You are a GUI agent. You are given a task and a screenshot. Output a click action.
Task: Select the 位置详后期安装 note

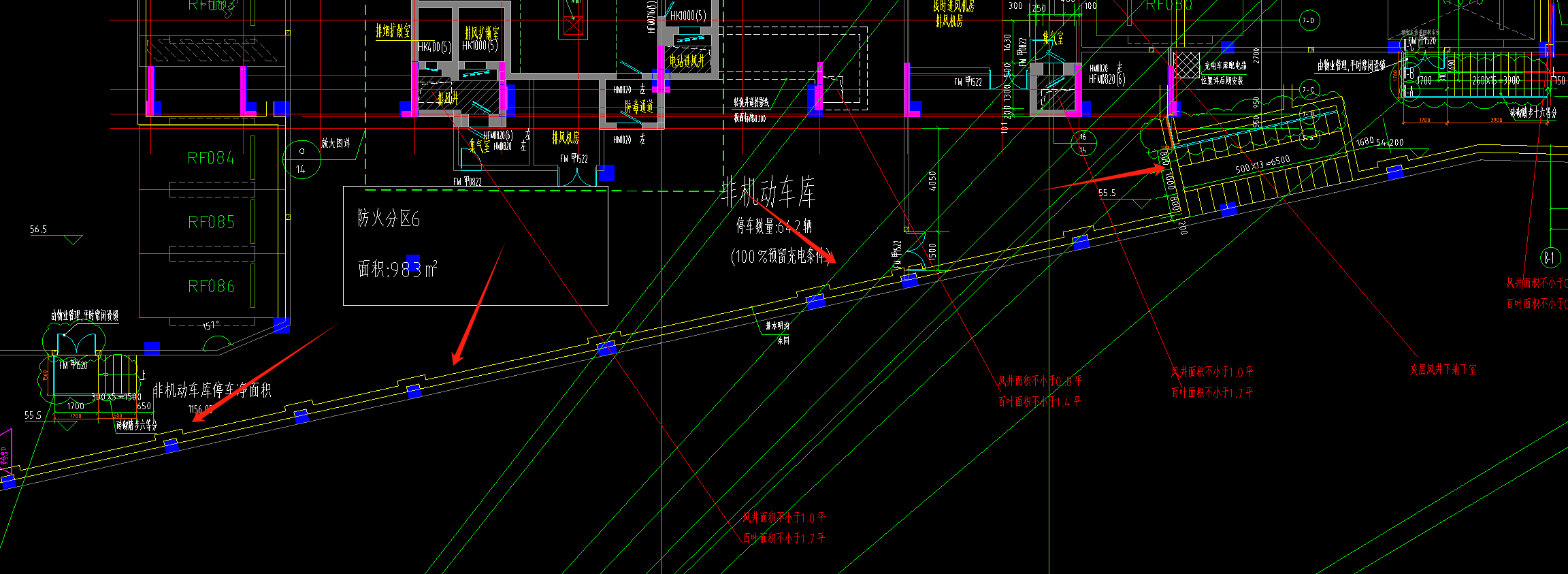[1222, 80]
